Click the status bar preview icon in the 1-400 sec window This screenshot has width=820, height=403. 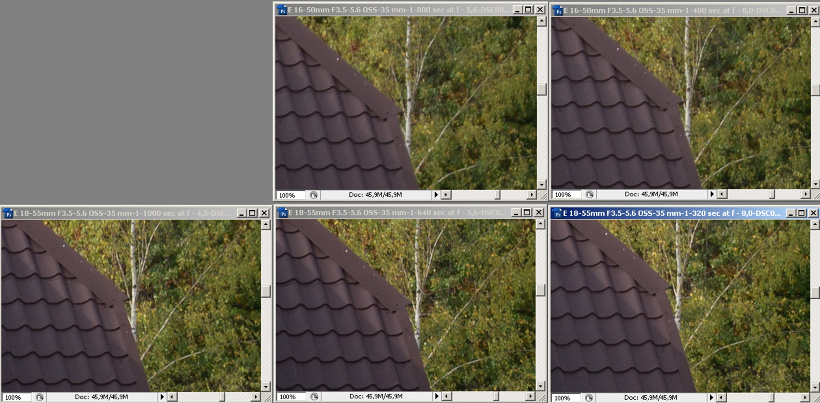[x=589, y=194]
